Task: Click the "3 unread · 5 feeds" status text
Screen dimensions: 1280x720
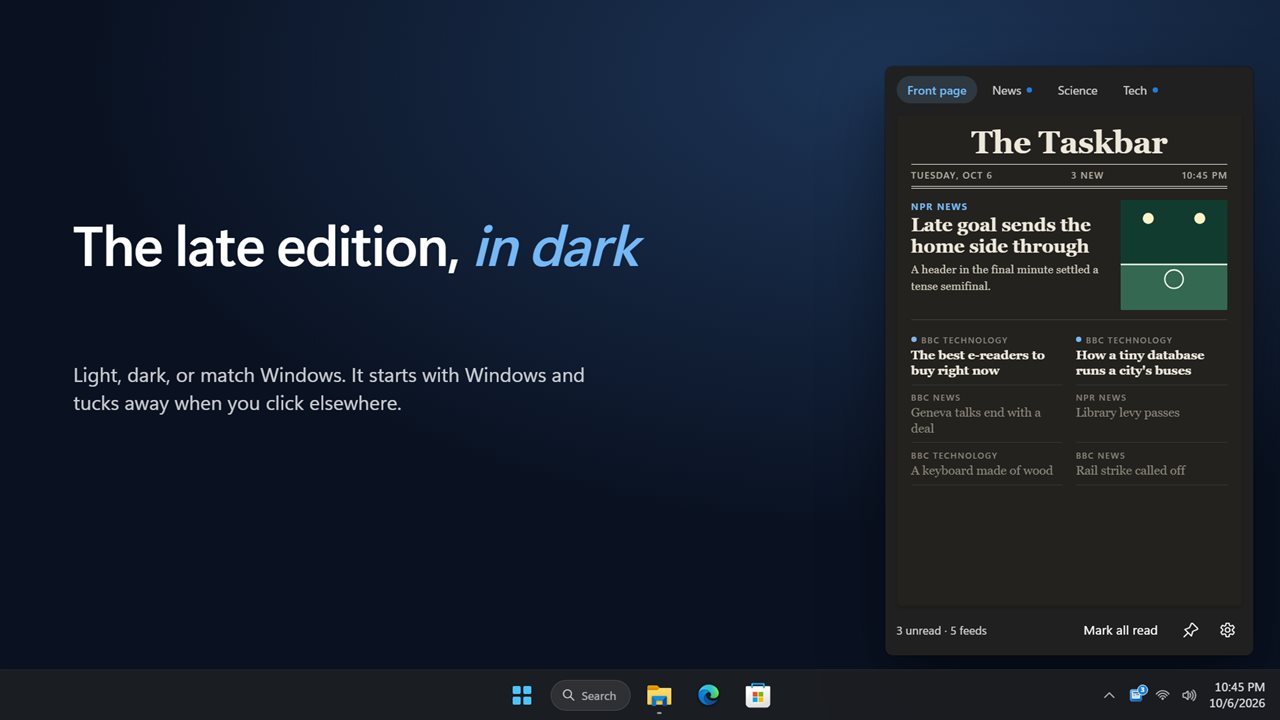Action: coord(942,631)
